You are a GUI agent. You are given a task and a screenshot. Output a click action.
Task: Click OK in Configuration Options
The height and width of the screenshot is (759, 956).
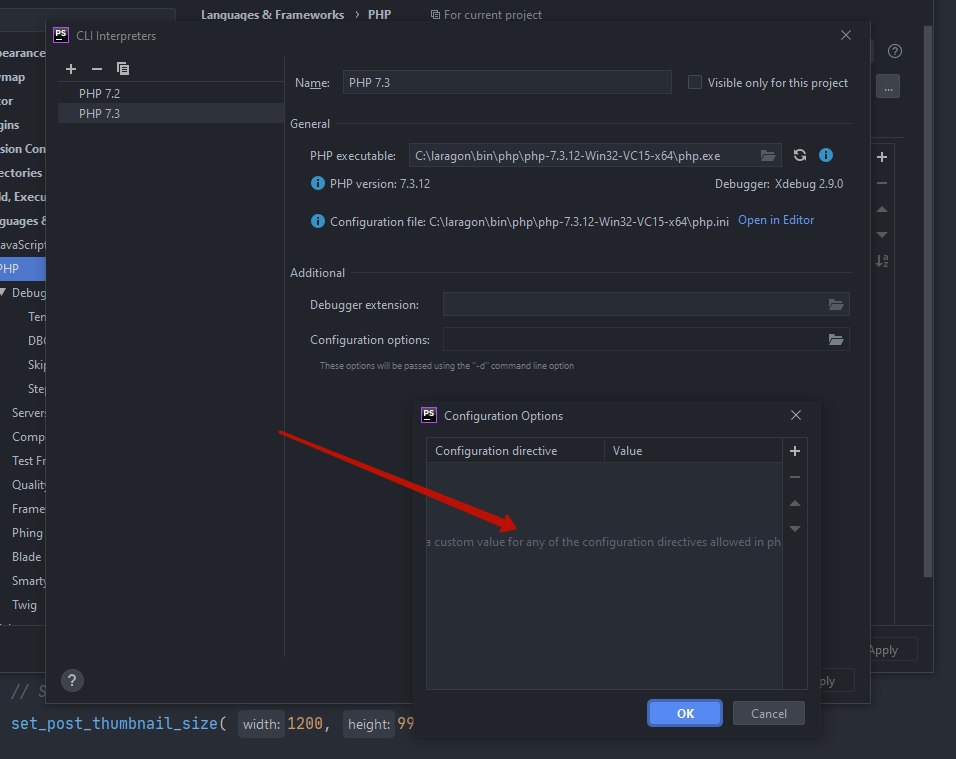(x=685, y=713)
